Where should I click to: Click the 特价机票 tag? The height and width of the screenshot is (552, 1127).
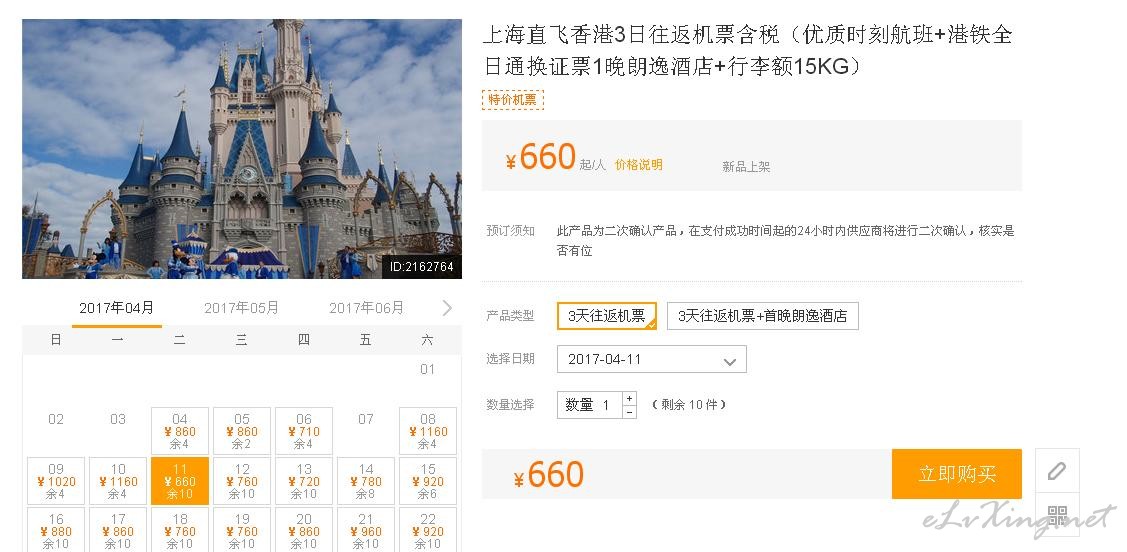point(512,100)
